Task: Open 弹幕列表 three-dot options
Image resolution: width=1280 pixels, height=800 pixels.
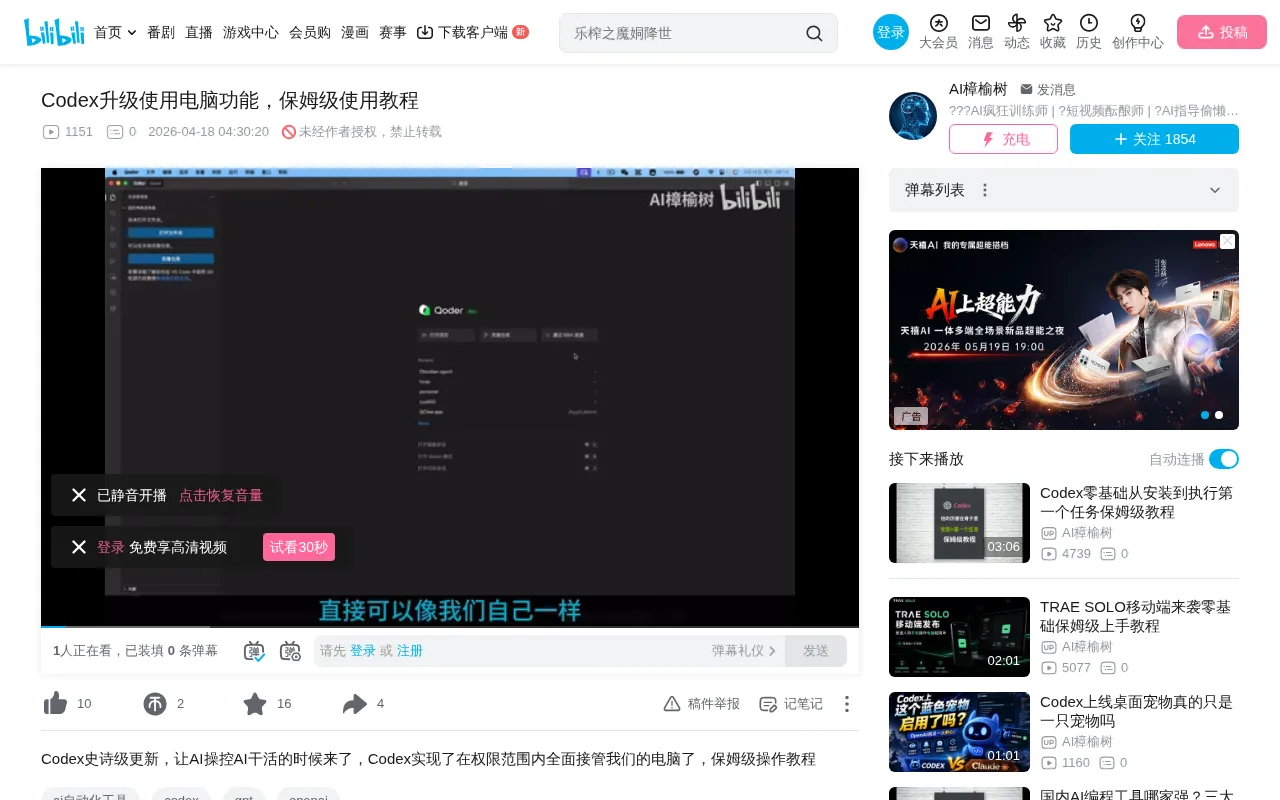Action: [x=985, y=190]
